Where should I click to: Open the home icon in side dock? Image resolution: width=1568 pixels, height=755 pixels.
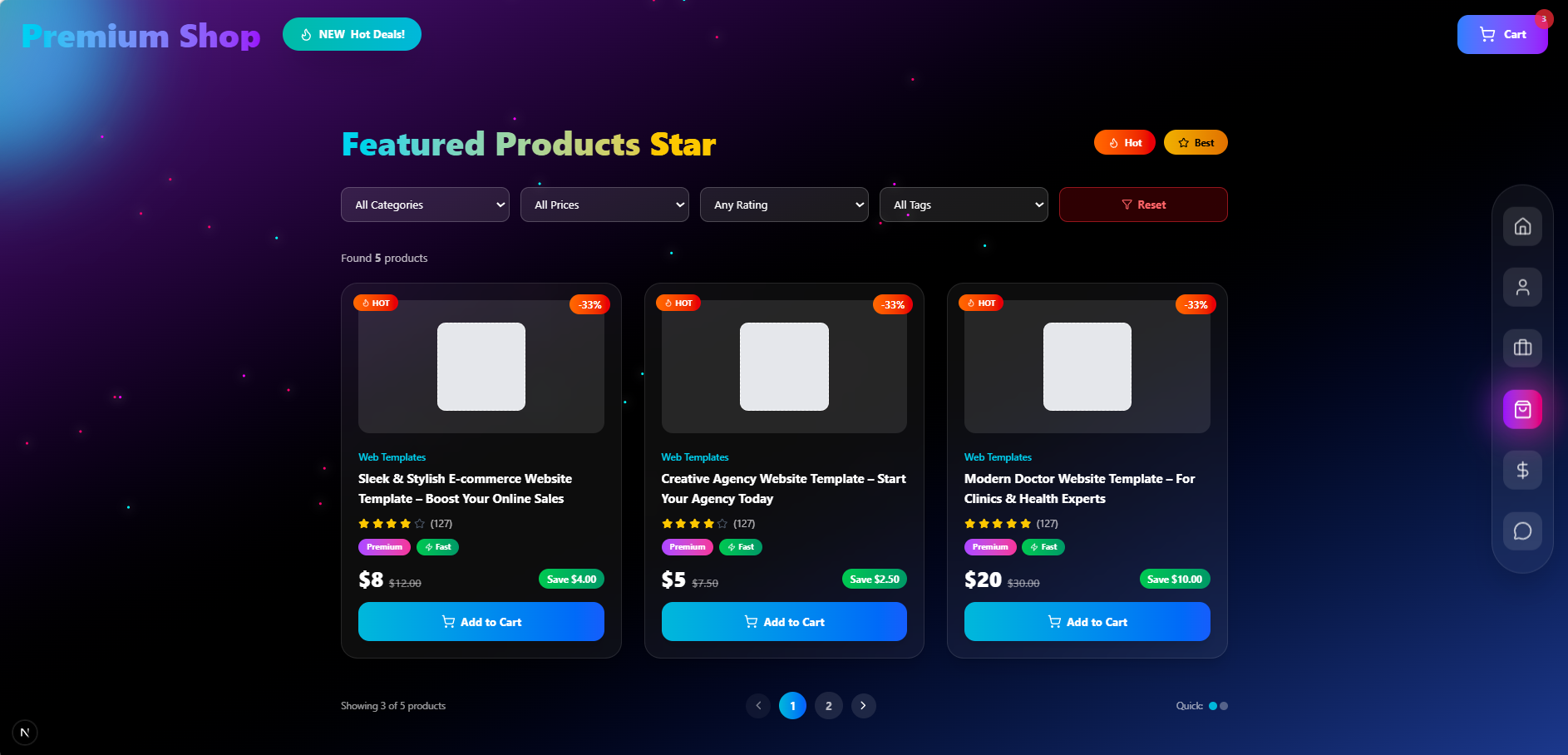(1522, 226)
